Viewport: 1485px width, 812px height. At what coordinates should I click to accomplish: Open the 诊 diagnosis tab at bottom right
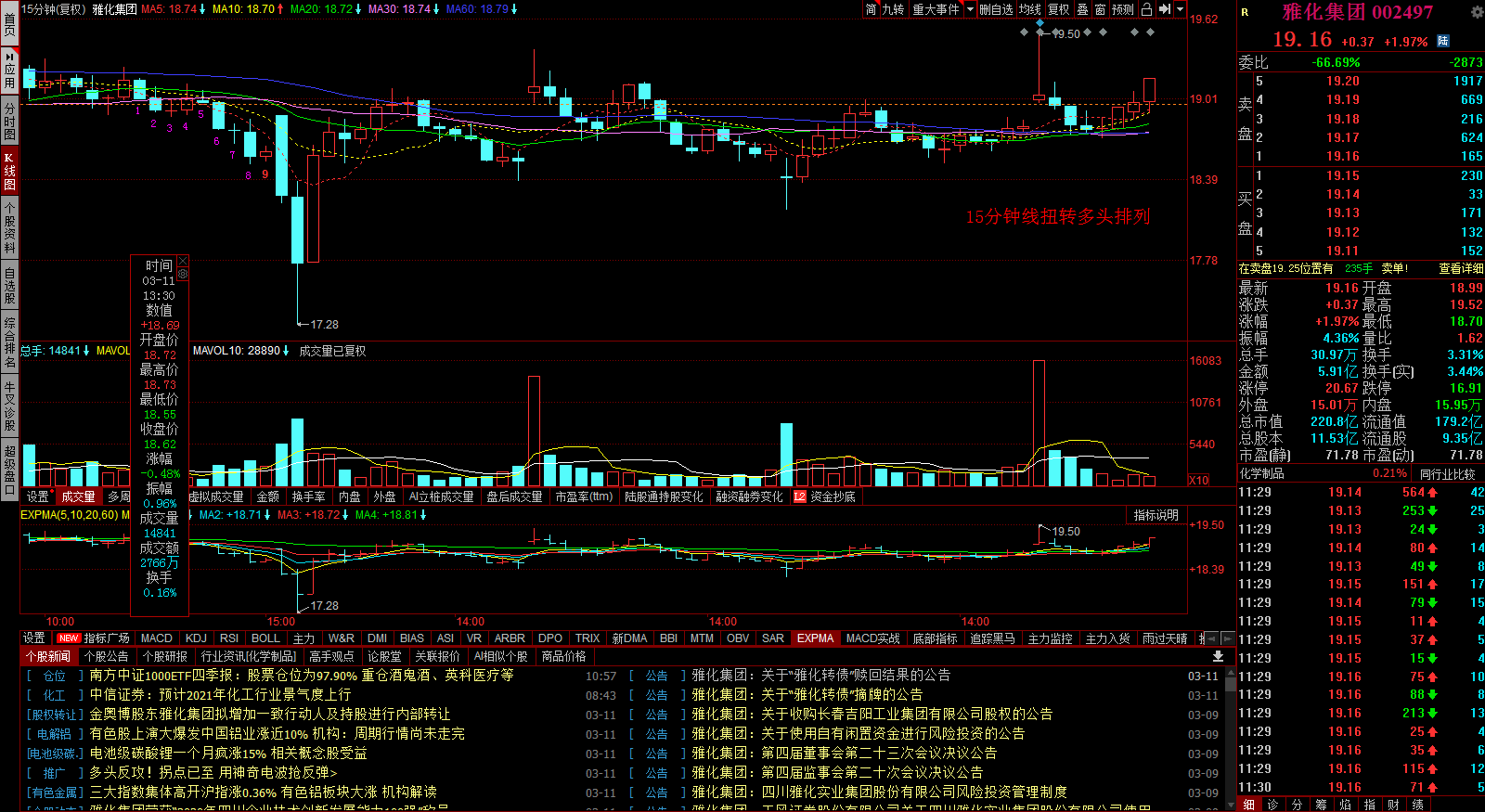coord(1273,805)
